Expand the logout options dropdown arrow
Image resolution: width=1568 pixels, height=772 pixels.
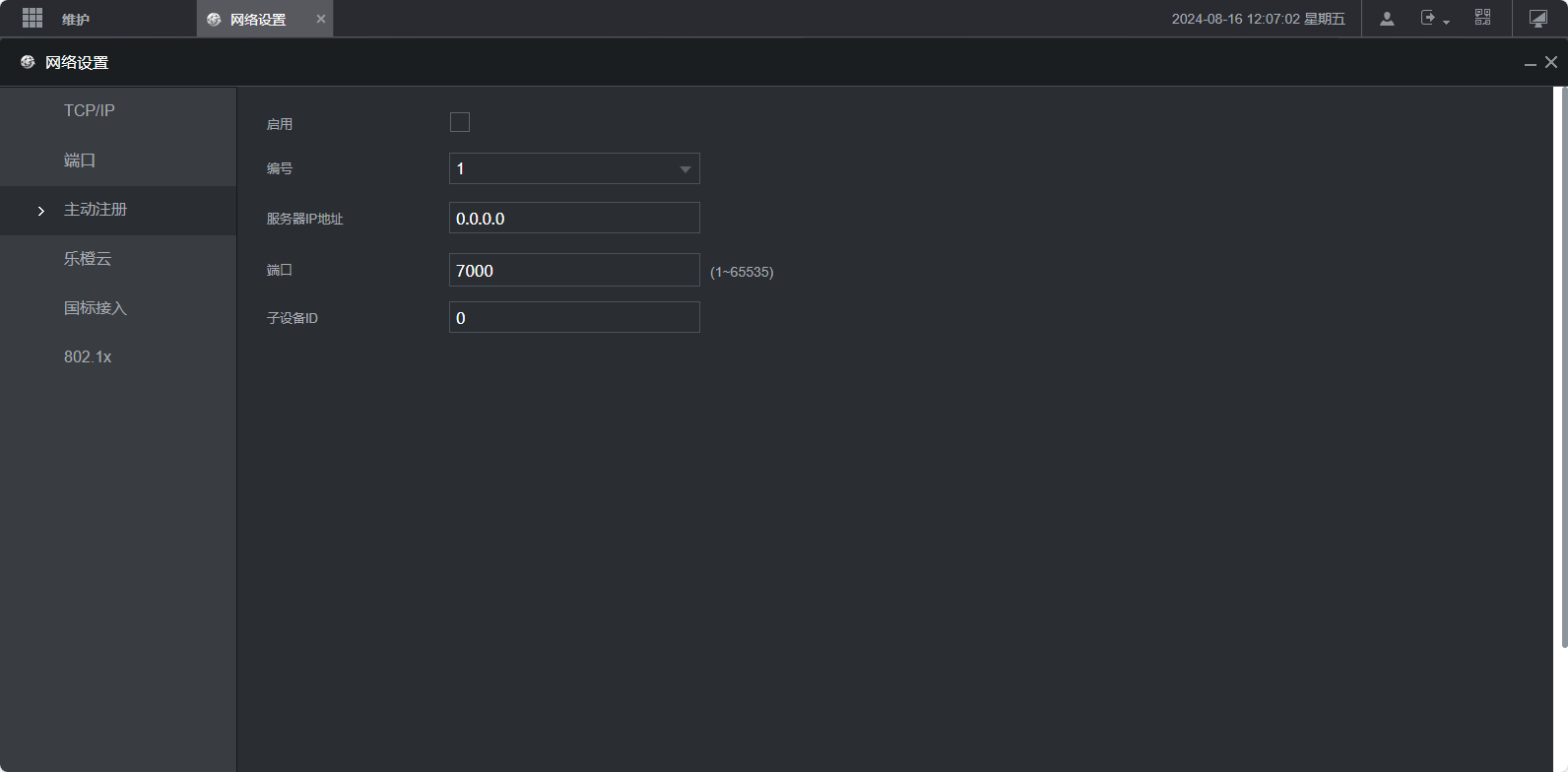[1446, 22]
